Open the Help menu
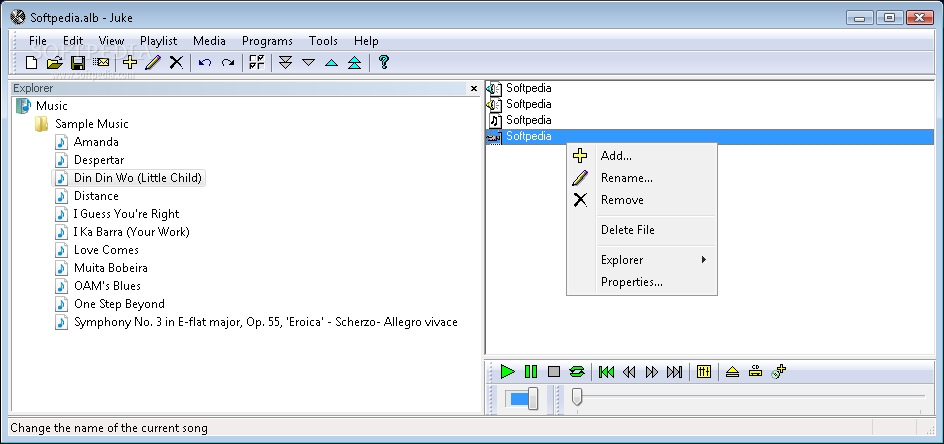The height and width of the screenshot is (444, 944). tap(366, 41)
